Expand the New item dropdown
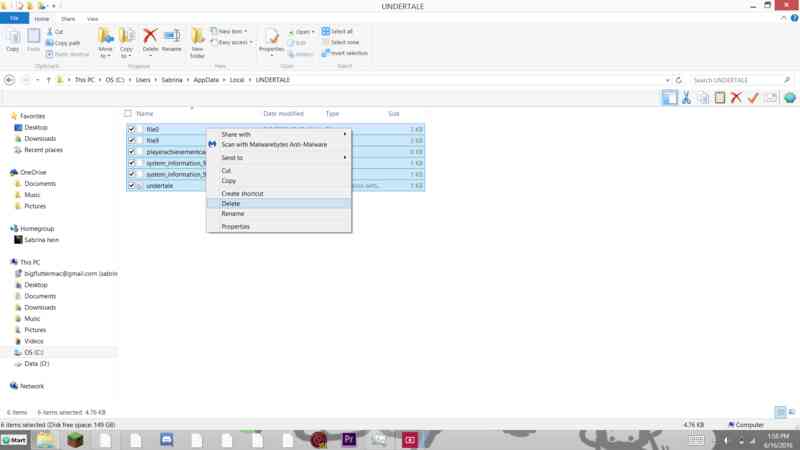Image resolution: width=800 pixels, height=450 pixels. pos(245,32)
